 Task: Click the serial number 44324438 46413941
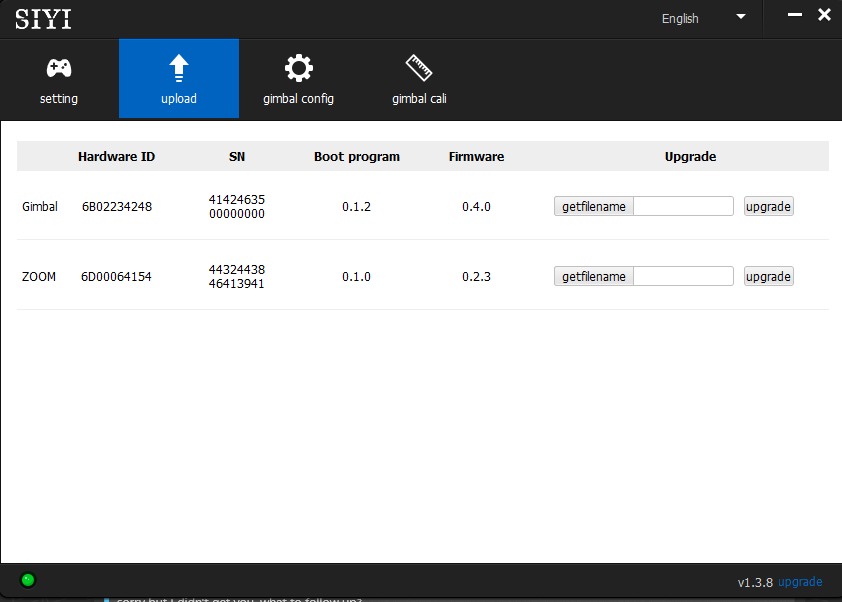tap(237, 277)
